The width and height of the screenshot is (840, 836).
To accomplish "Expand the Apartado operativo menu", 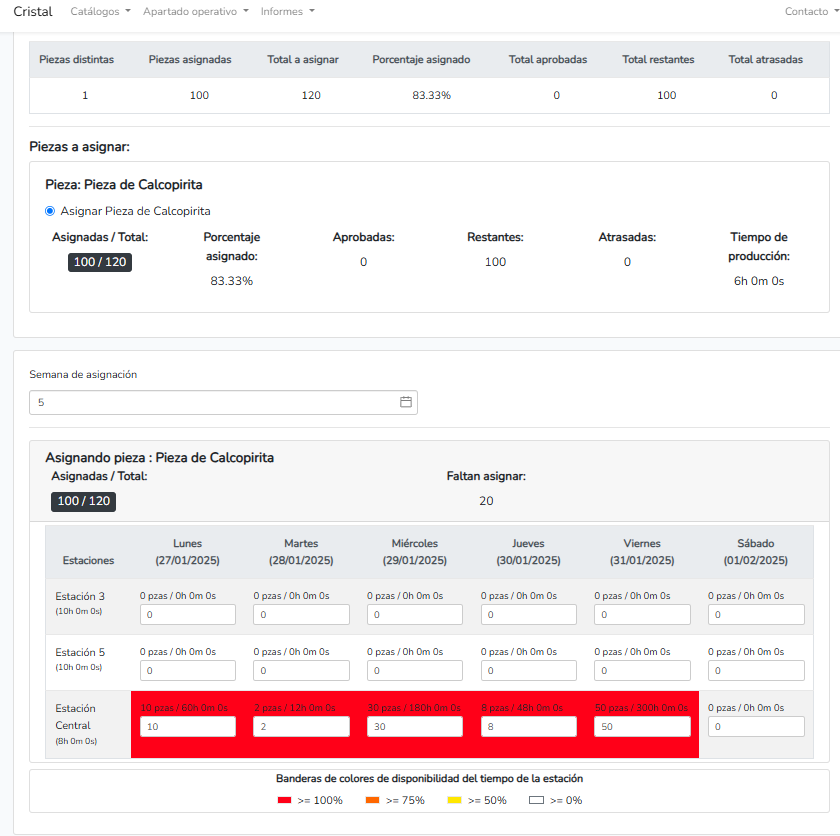I will (x=196, y=11).
